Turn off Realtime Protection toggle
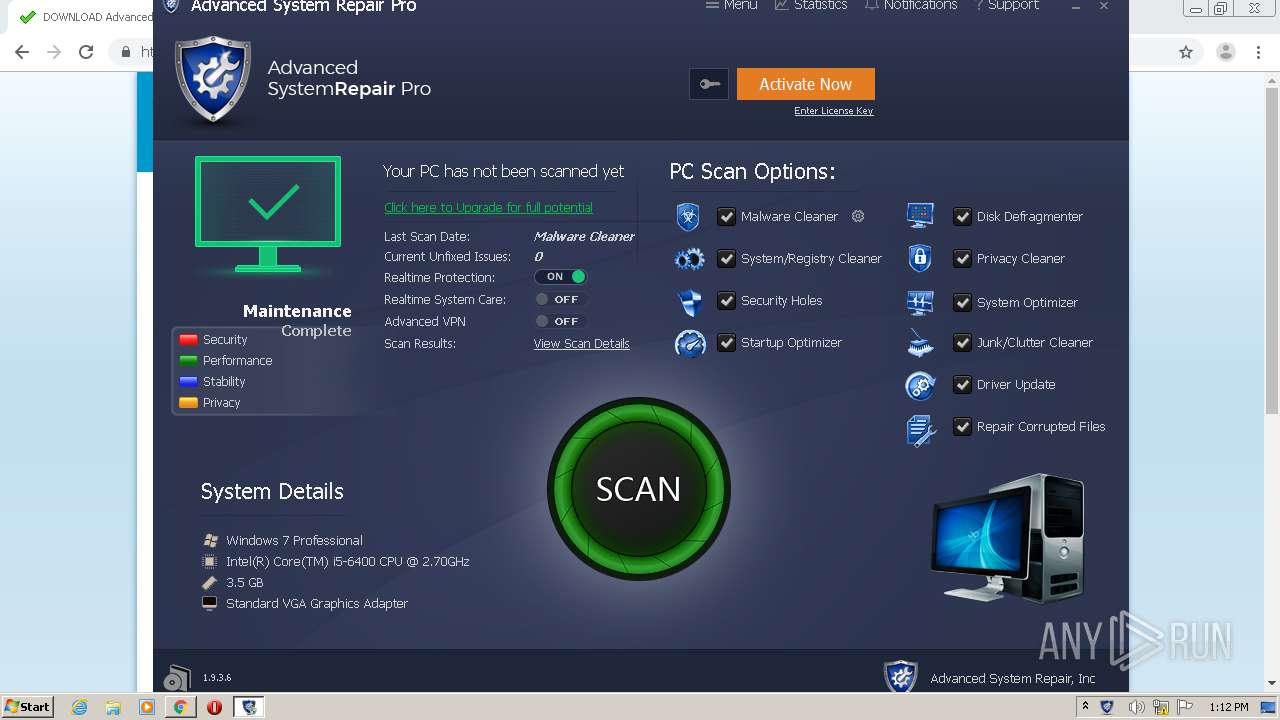 click(x=560, y=277)
